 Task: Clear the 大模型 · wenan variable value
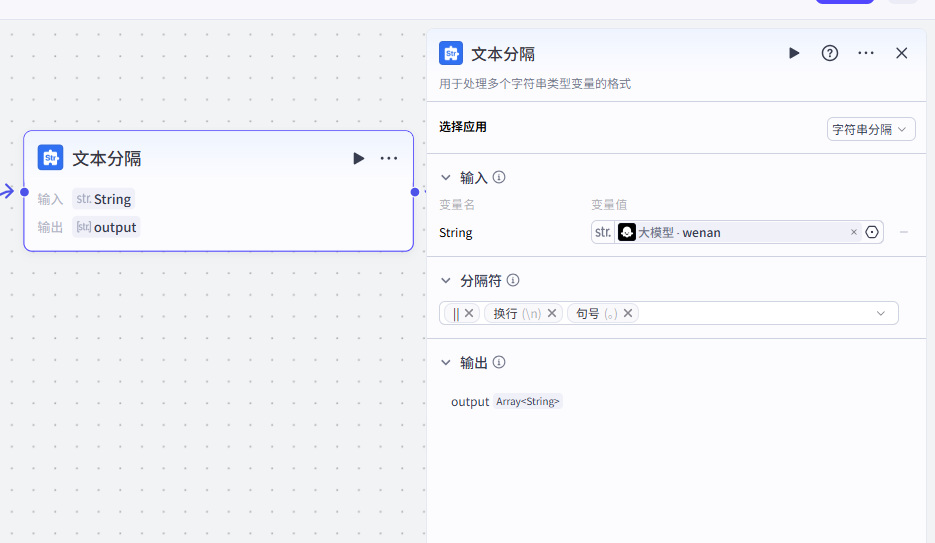tap(854, 232)
